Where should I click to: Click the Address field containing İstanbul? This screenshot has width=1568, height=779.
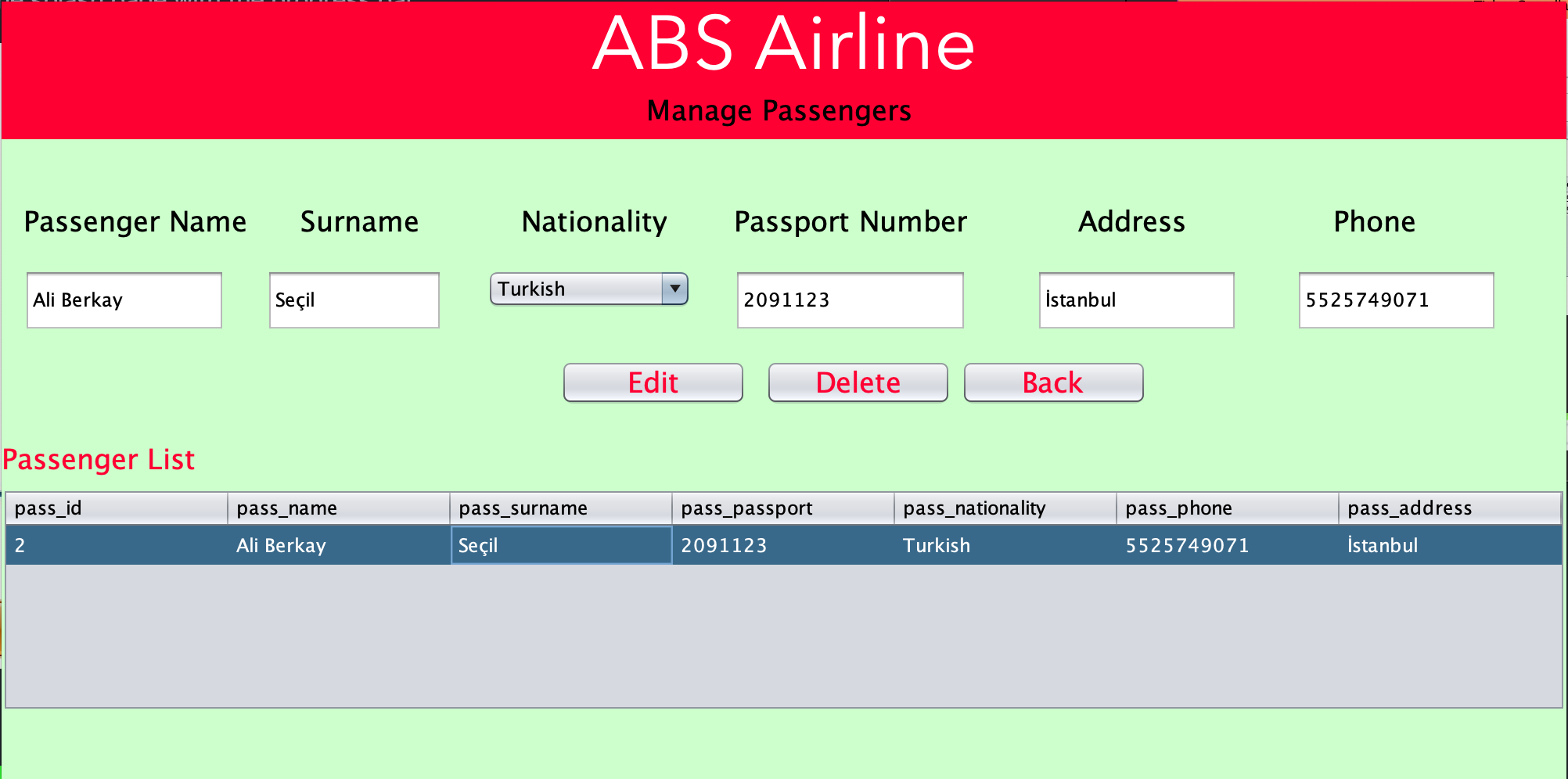[x=1136, y=300]
